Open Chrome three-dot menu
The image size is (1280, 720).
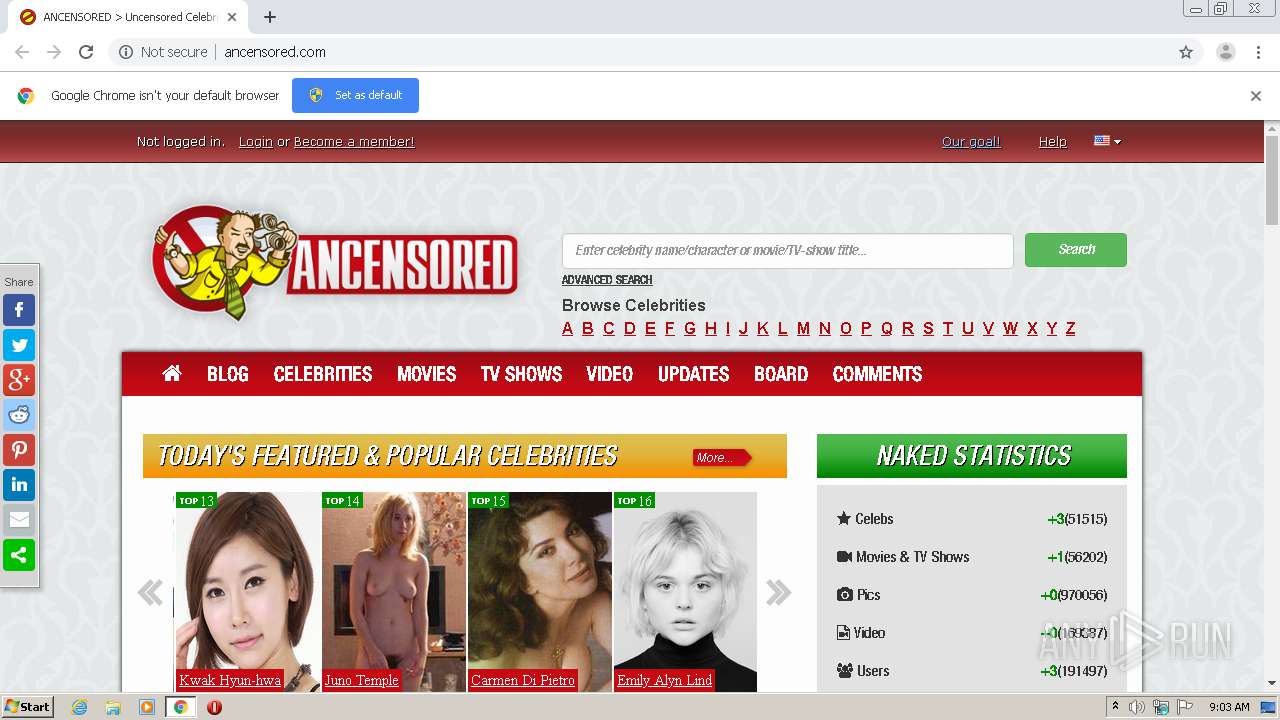pos(1258,52)
